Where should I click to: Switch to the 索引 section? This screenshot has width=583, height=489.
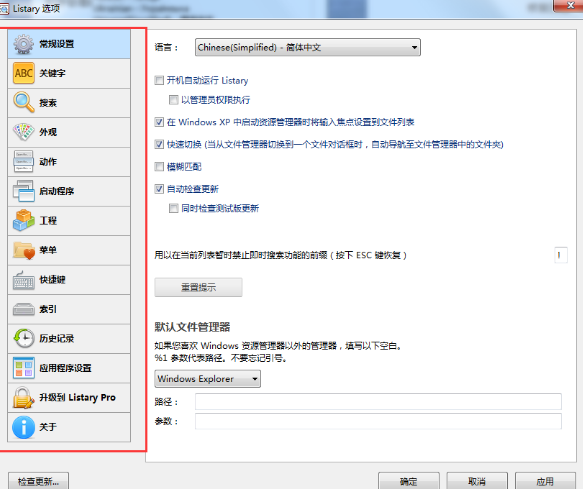coord(69,309)
